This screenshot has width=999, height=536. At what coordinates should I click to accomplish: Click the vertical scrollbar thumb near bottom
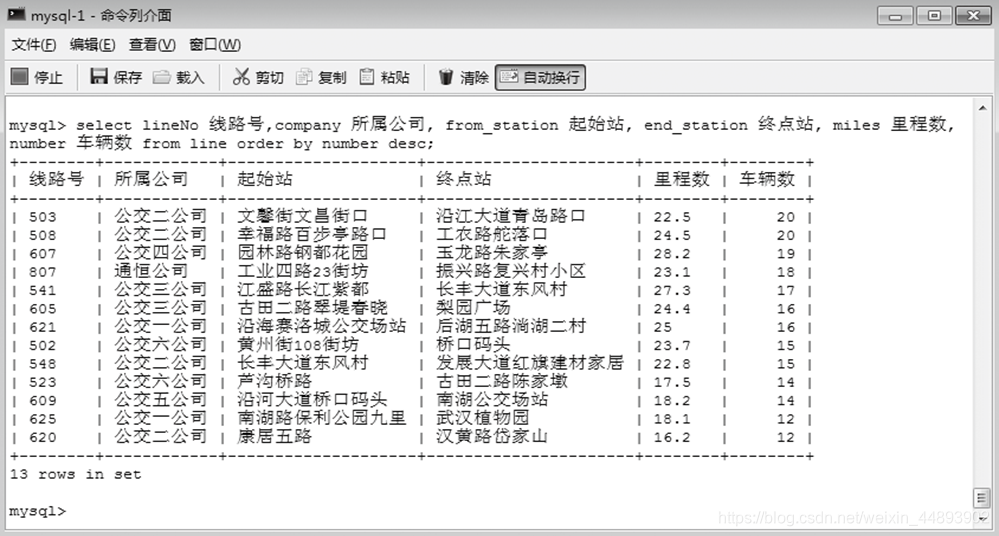pyautogui.click(x=982, y=497)
